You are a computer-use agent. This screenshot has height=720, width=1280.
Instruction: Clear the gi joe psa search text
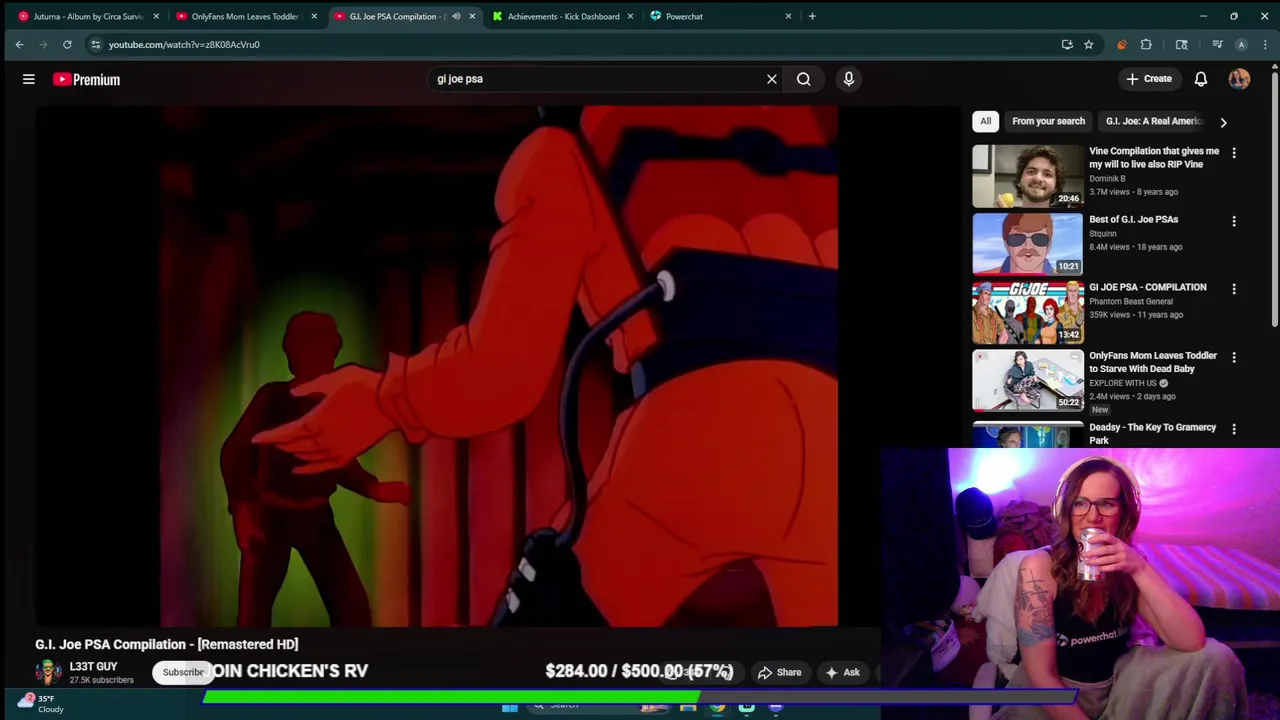pos(772,79)
